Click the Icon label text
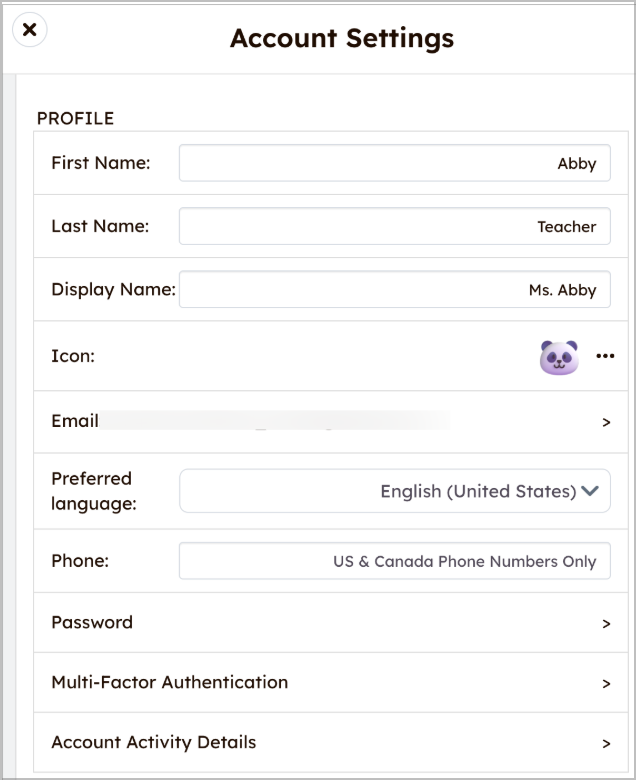The width and height of the screenshot is (636, 780). 73,355
